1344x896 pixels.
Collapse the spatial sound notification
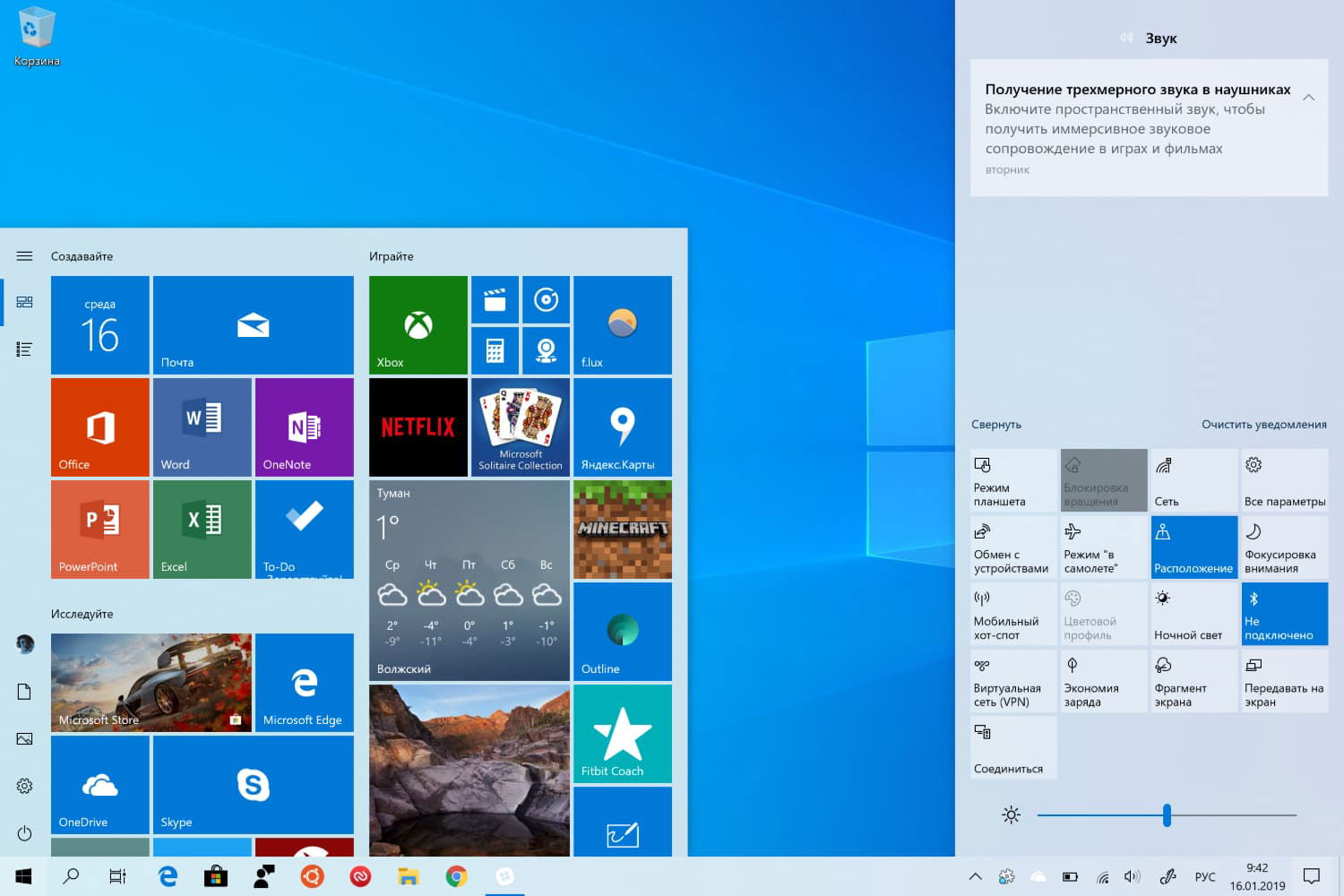[1309, 96]
